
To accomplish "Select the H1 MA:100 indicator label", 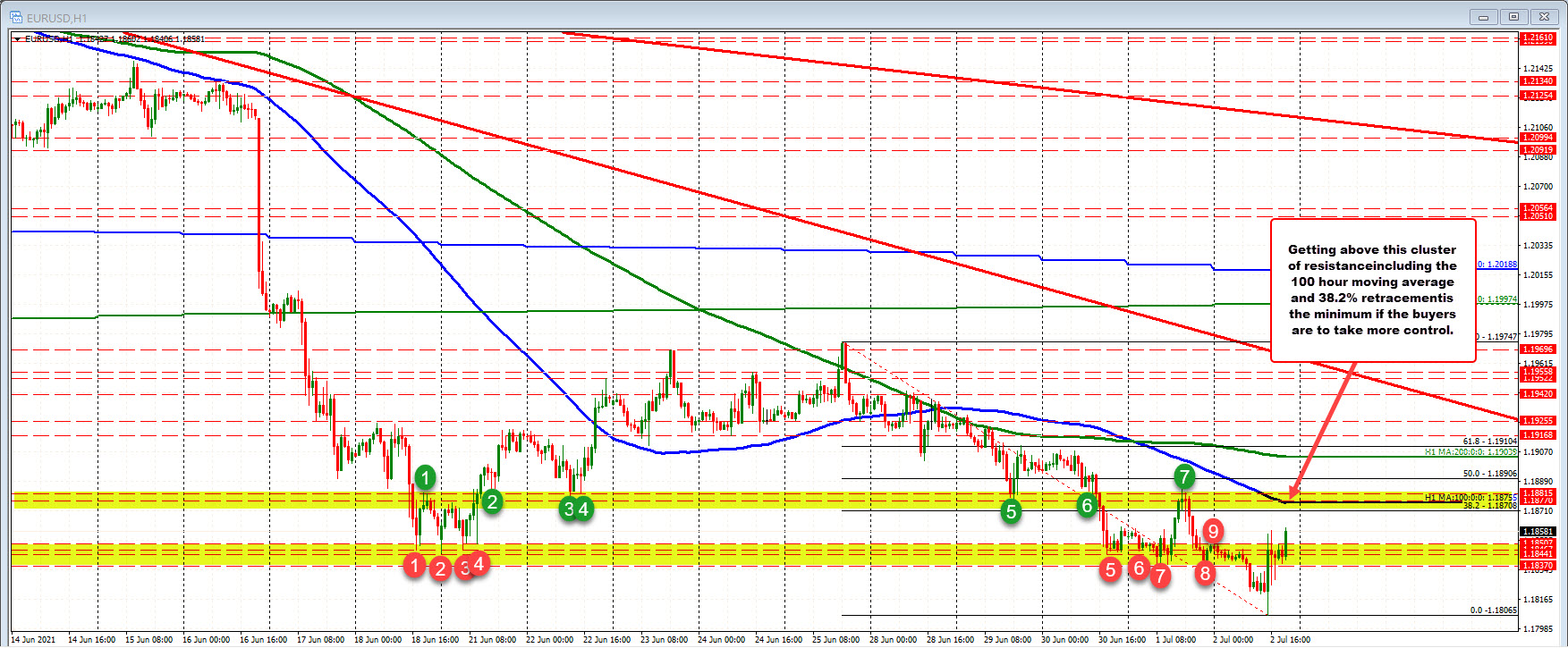I will (x=1471, y=497).
